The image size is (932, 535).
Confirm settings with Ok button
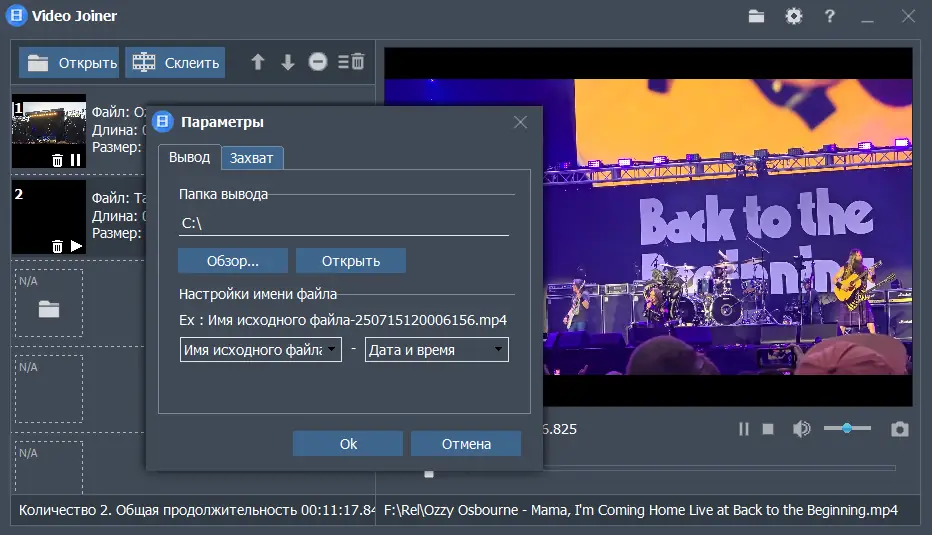click(x=348, y=443)
